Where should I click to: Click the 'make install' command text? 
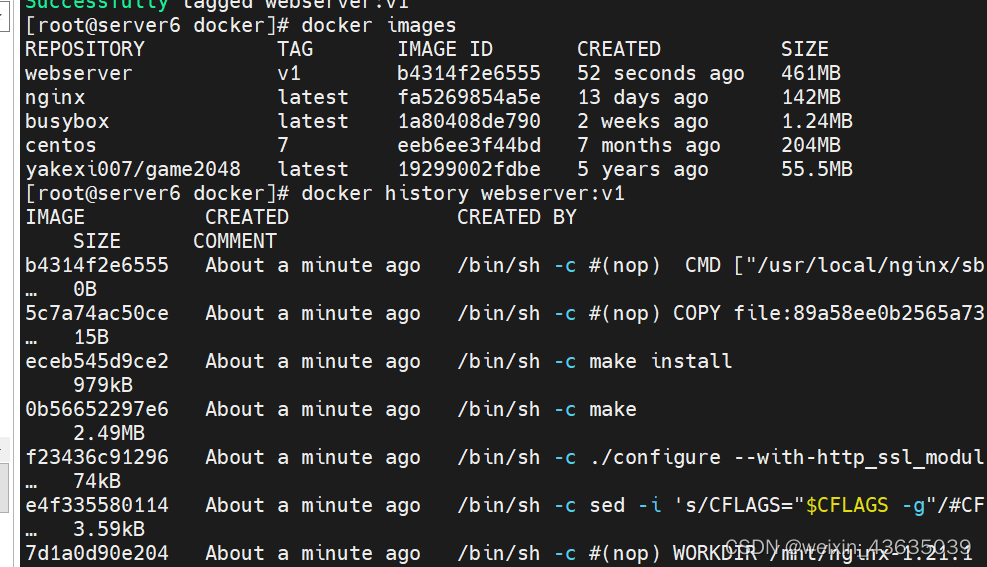click(661, 361)
